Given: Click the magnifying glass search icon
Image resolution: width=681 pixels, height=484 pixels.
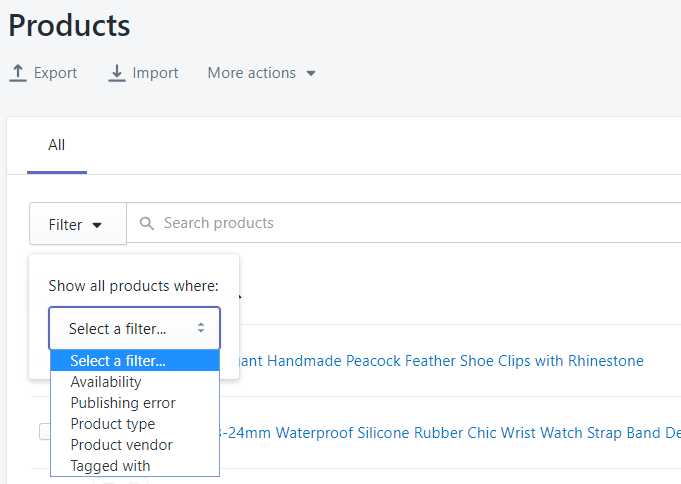Looking at the screenshot, I should (x=148, y=224).
